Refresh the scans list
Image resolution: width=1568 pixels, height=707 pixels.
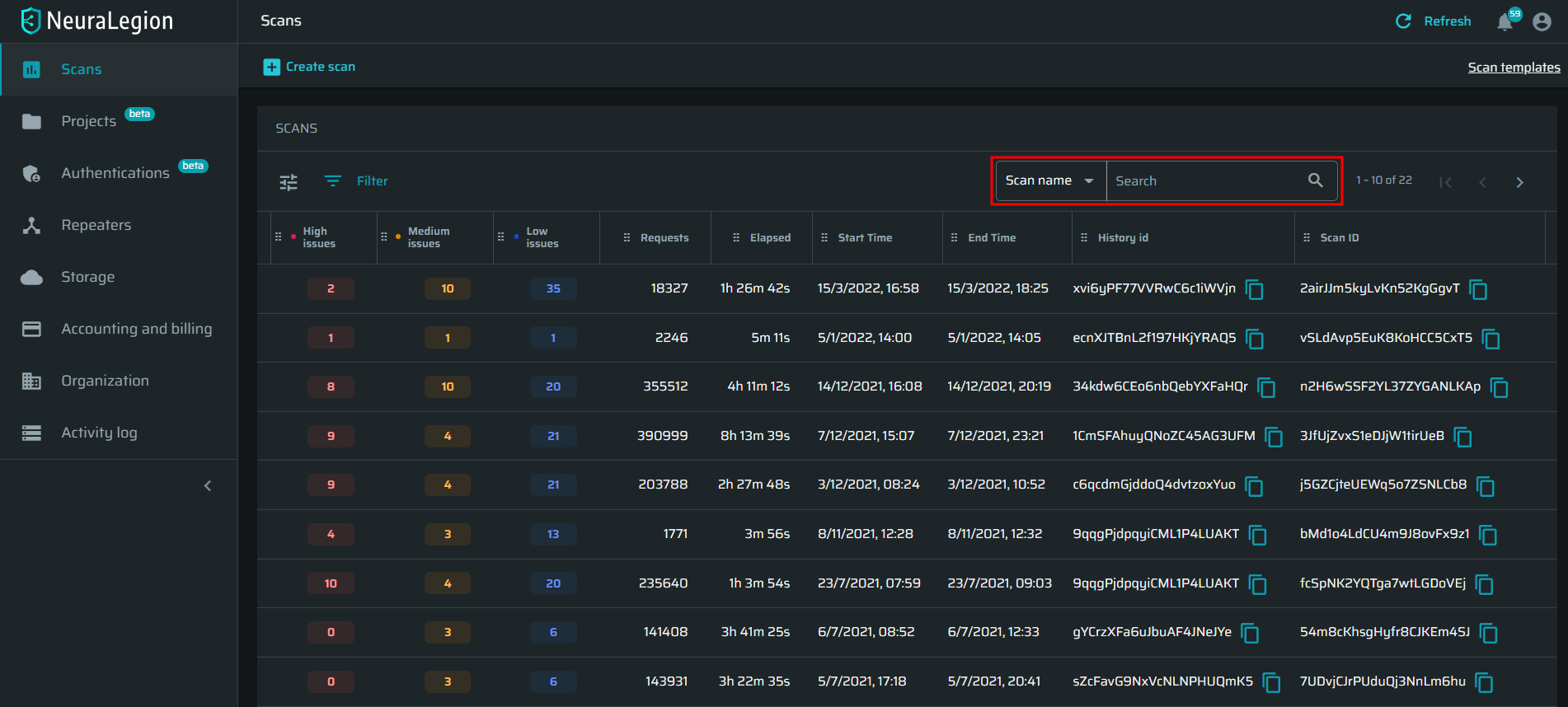point(1433,21)
